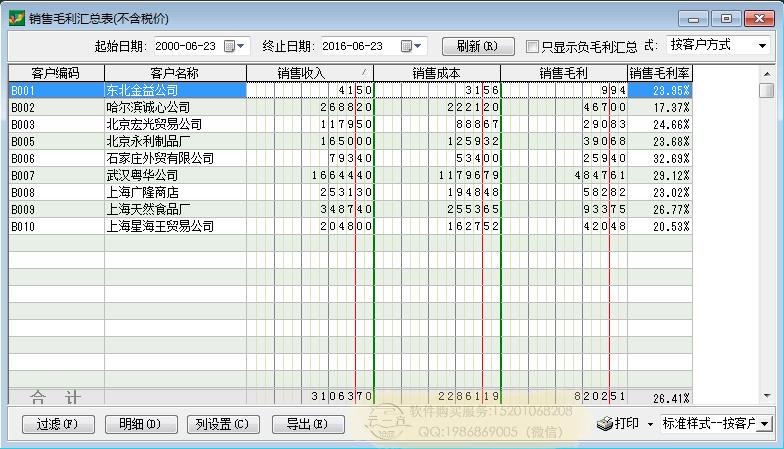Image resolution: width=784 pixels, height=449 pixels.
Task: Enable 只显示负毛利汇总 checkbox
Action: pos(533,46)
